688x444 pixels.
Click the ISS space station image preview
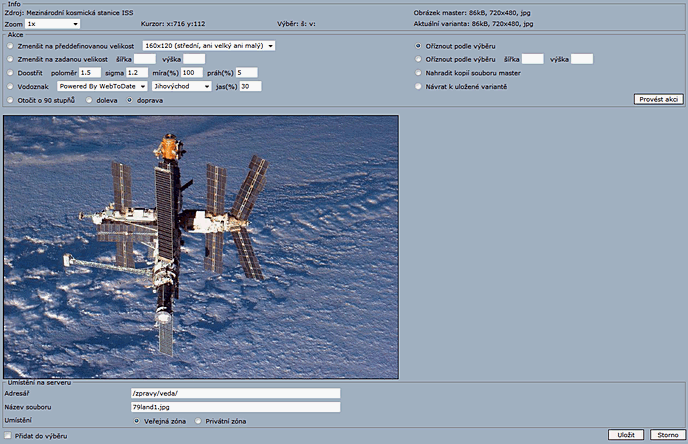(x=201, y=246)
